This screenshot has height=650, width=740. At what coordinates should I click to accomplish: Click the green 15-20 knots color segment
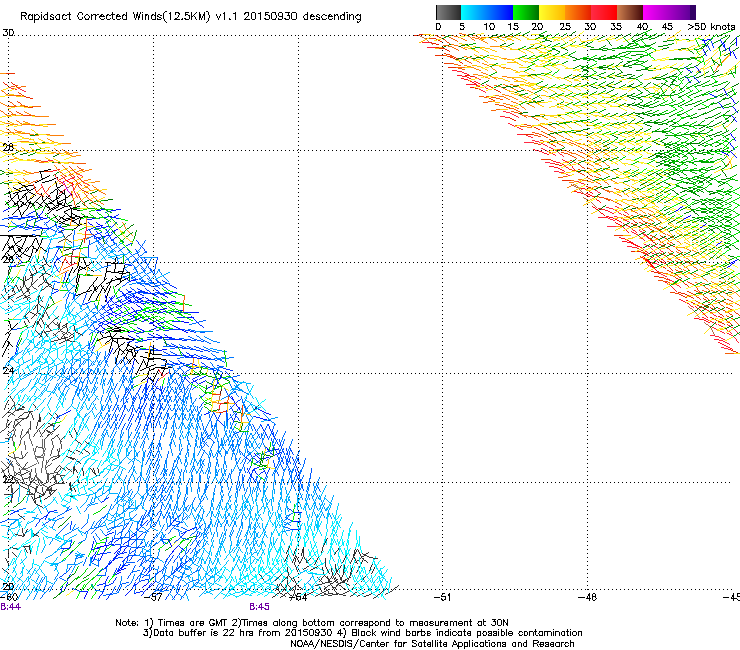[x=526, y=12]
